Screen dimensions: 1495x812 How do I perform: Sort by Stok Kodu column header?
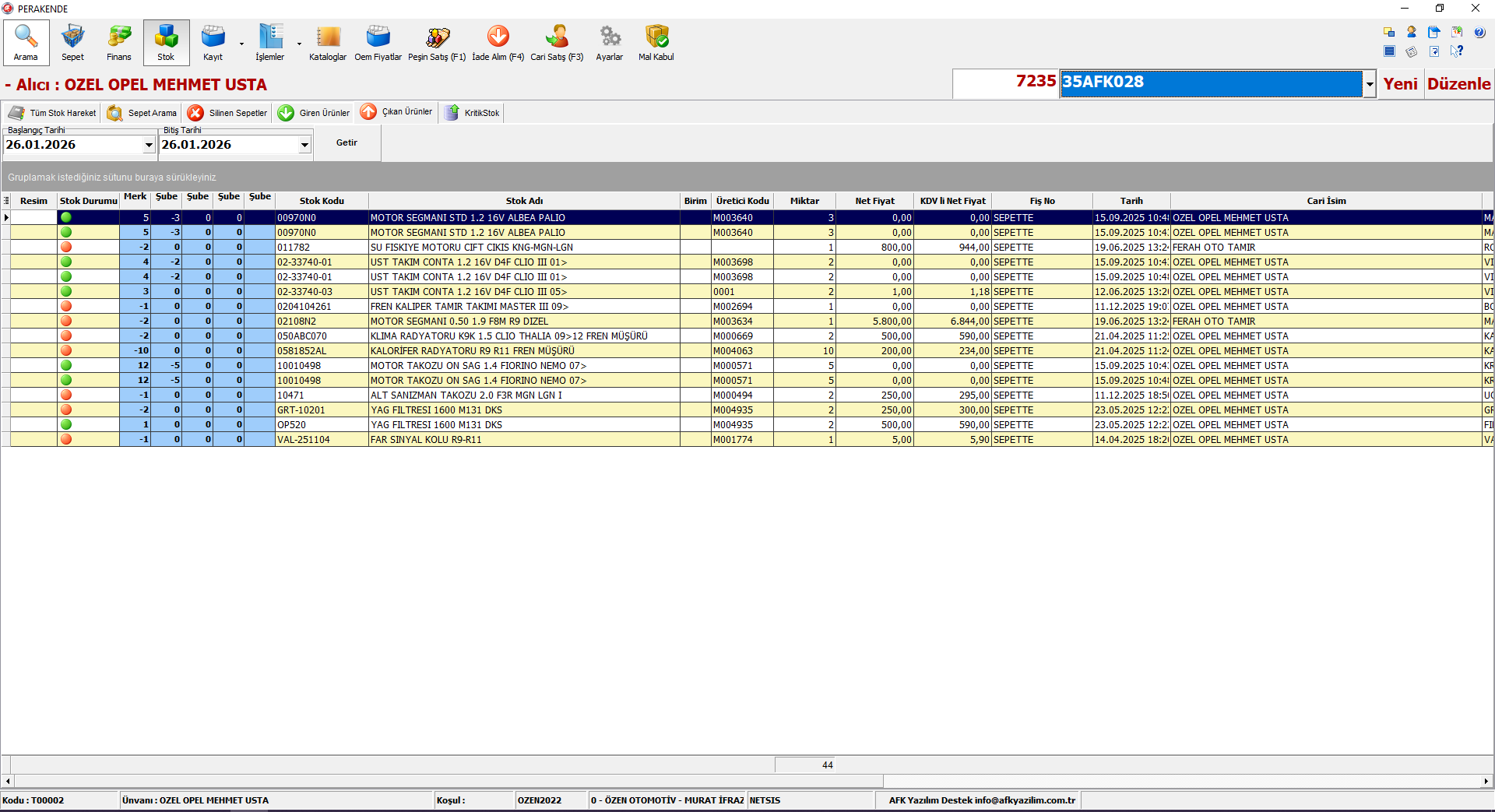tap(322, 201)
